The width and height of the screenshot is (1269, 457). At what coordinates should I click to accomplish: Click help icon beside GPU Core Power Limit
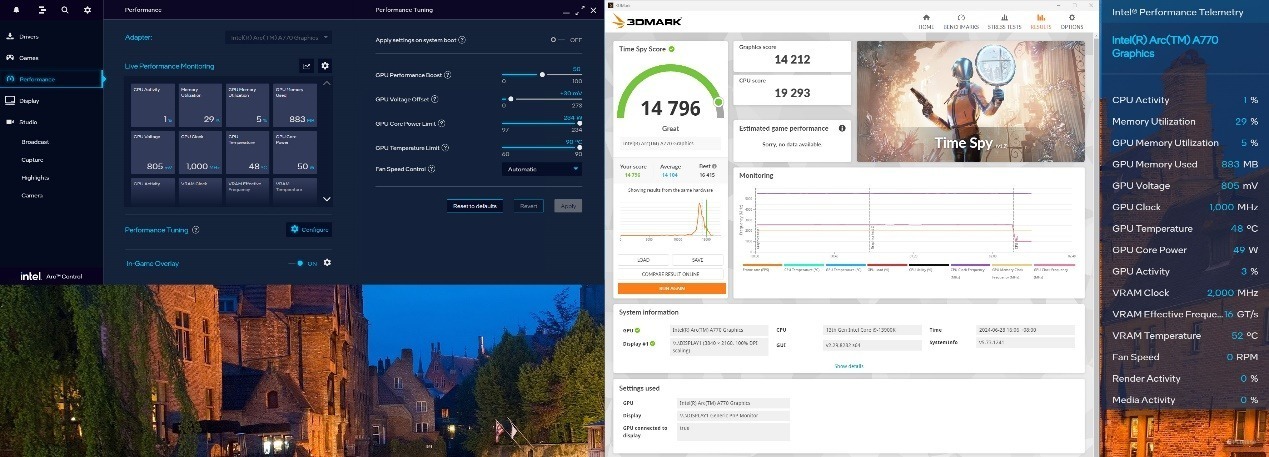(x=442, y=123)
